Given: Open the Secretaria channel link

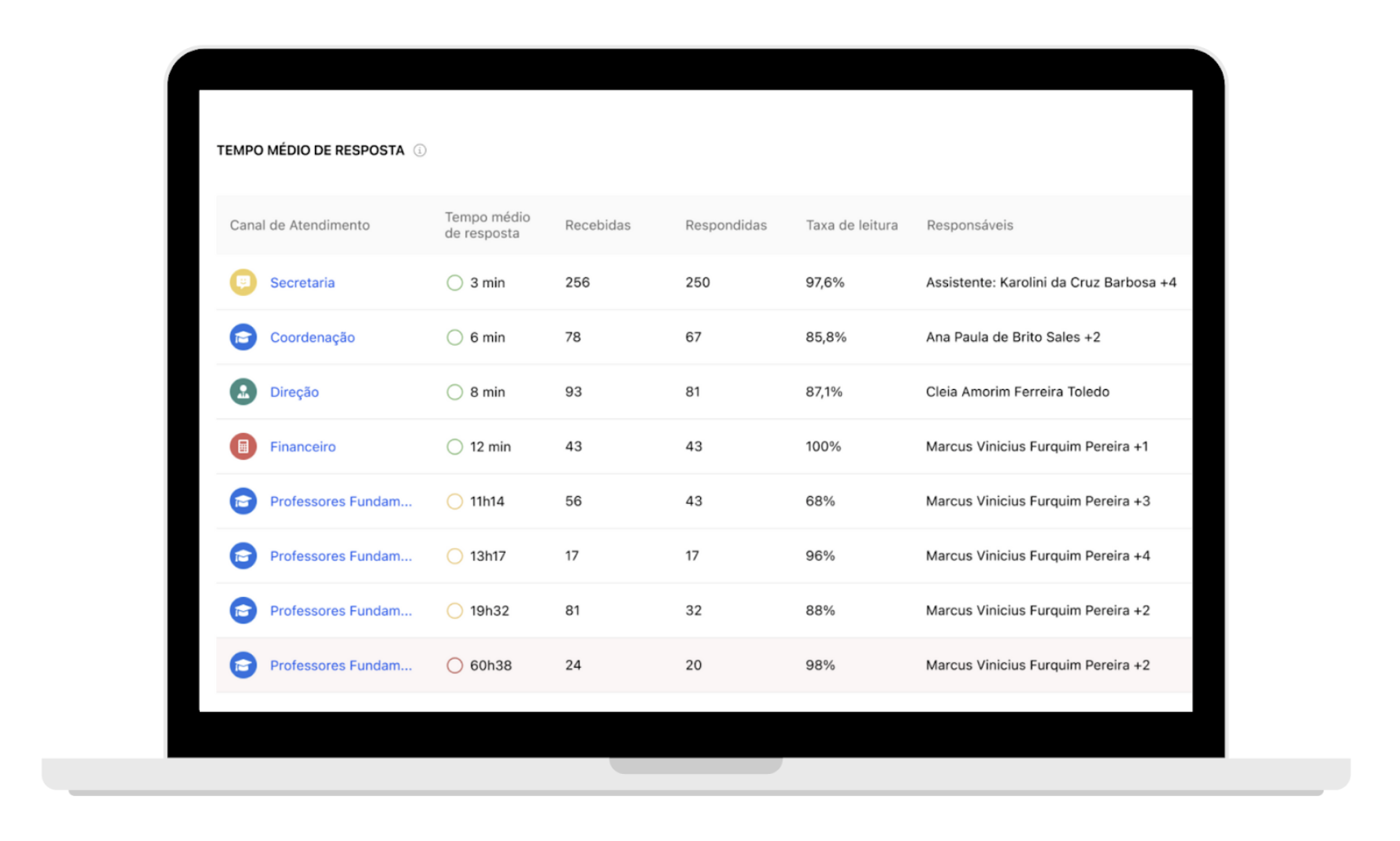Looking at the screenshot, I should point(302,283).
